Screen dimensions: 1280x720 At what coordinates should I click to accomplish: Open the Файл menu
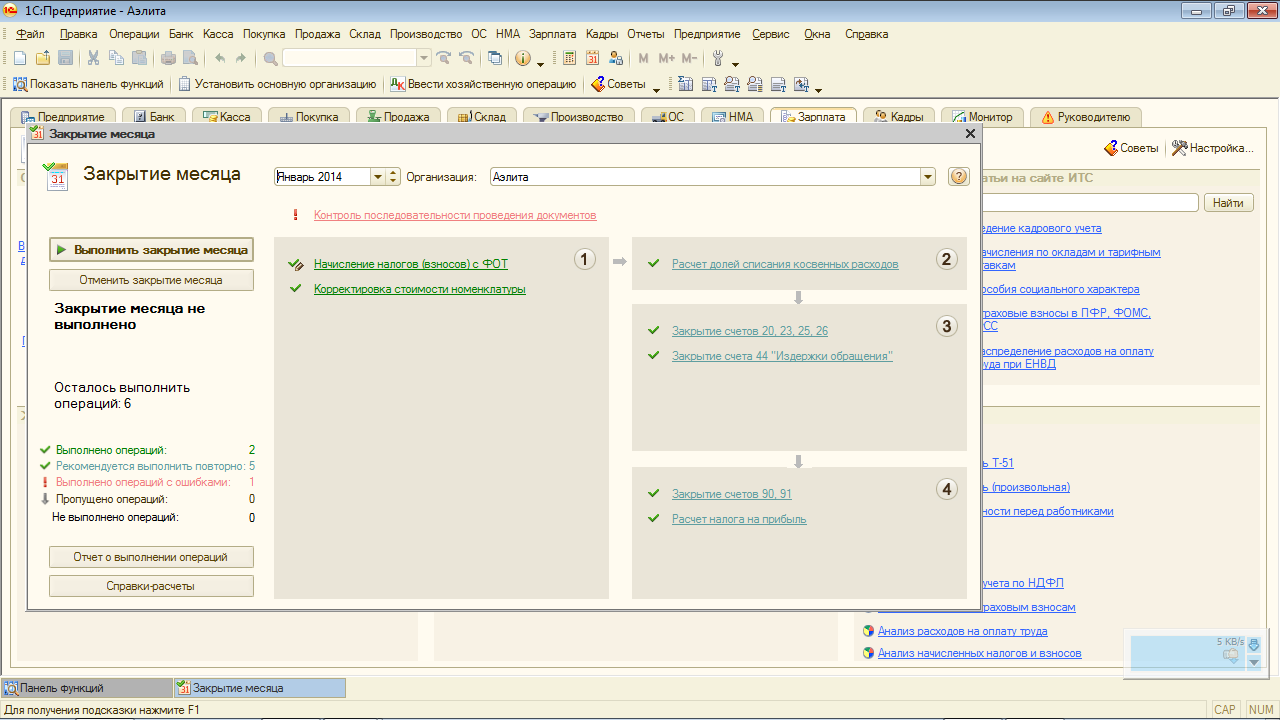point(30,34)
